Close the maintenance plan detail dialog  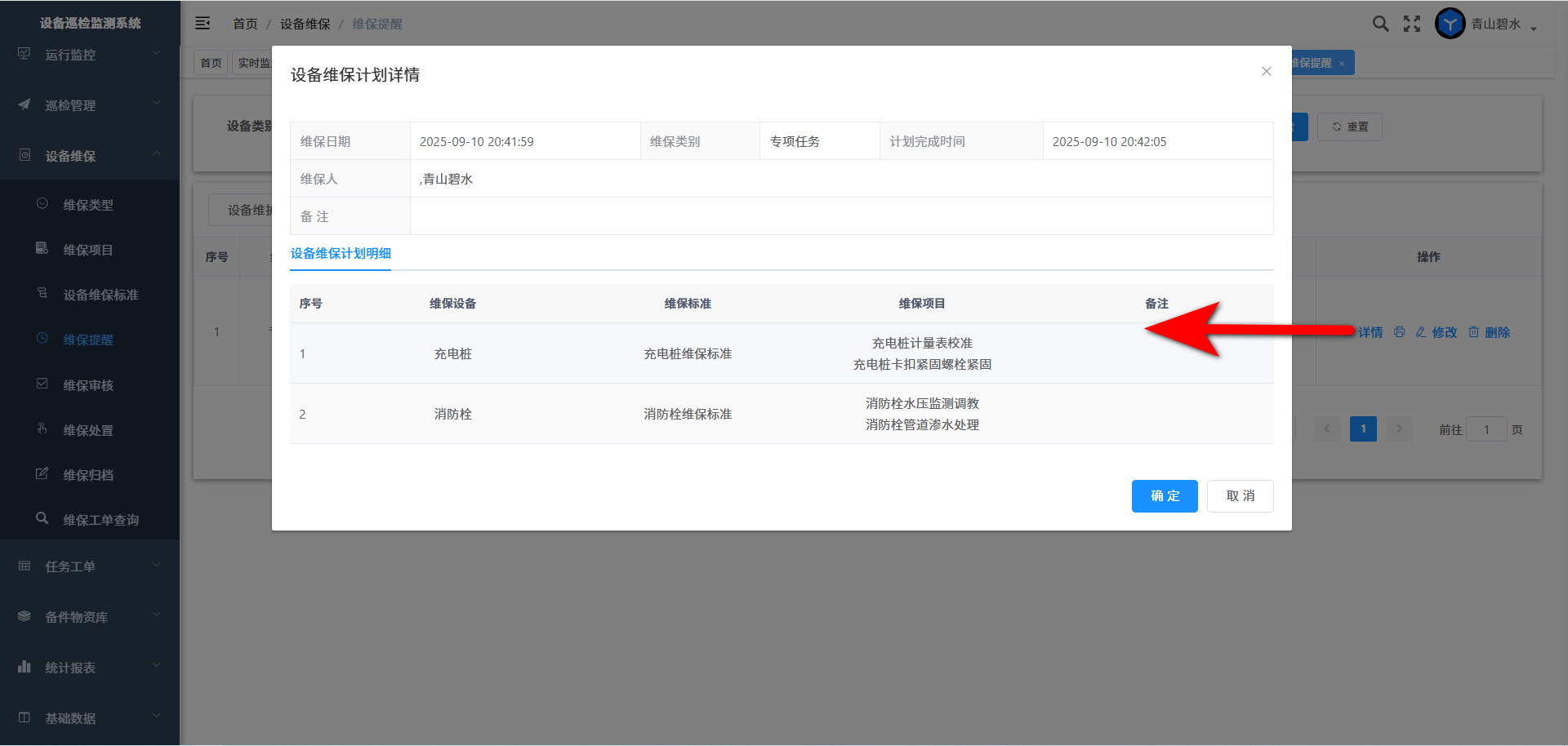click(x=1266, y=72)
